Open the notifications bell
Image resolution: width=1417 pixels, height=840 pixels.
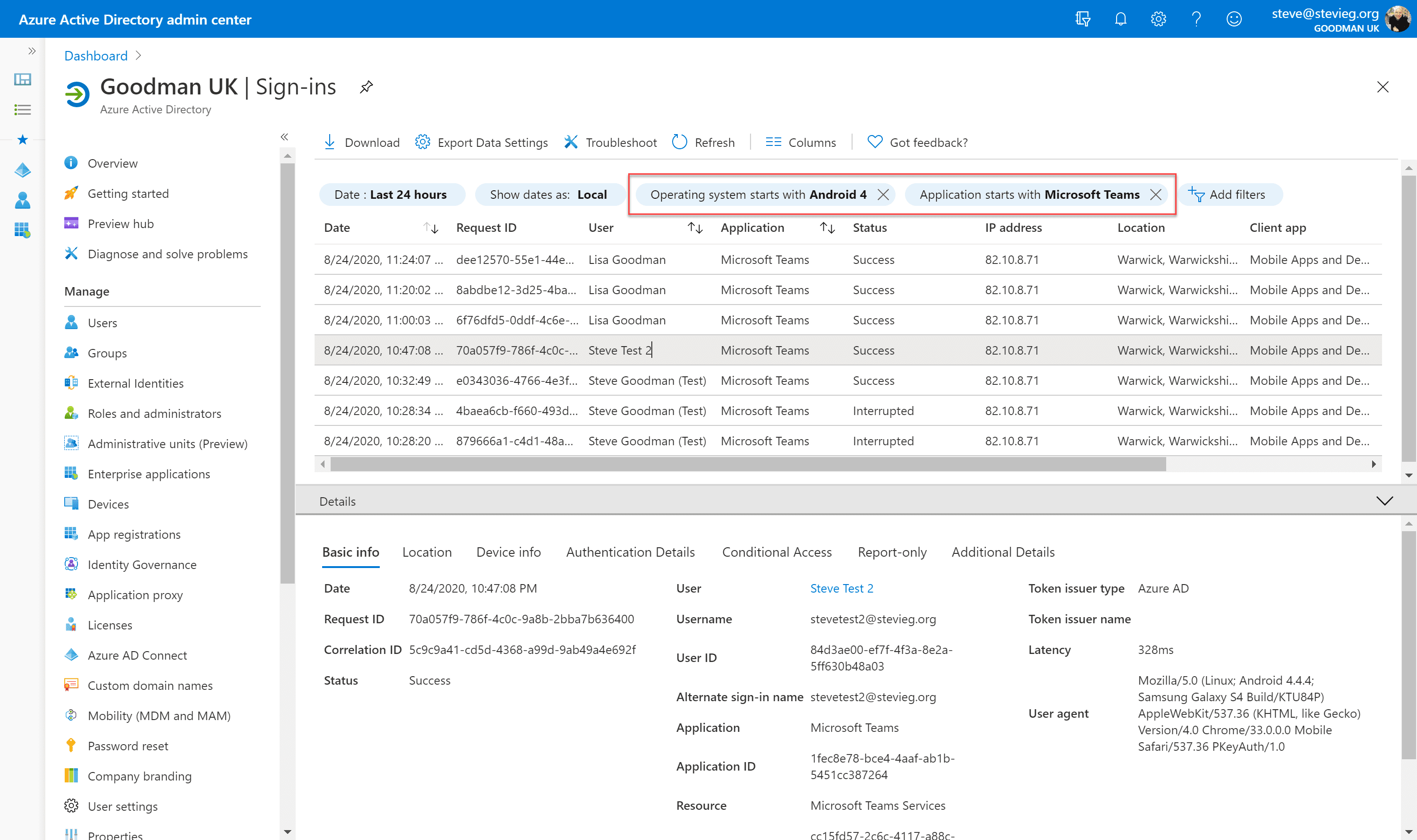click(1120, 19)
